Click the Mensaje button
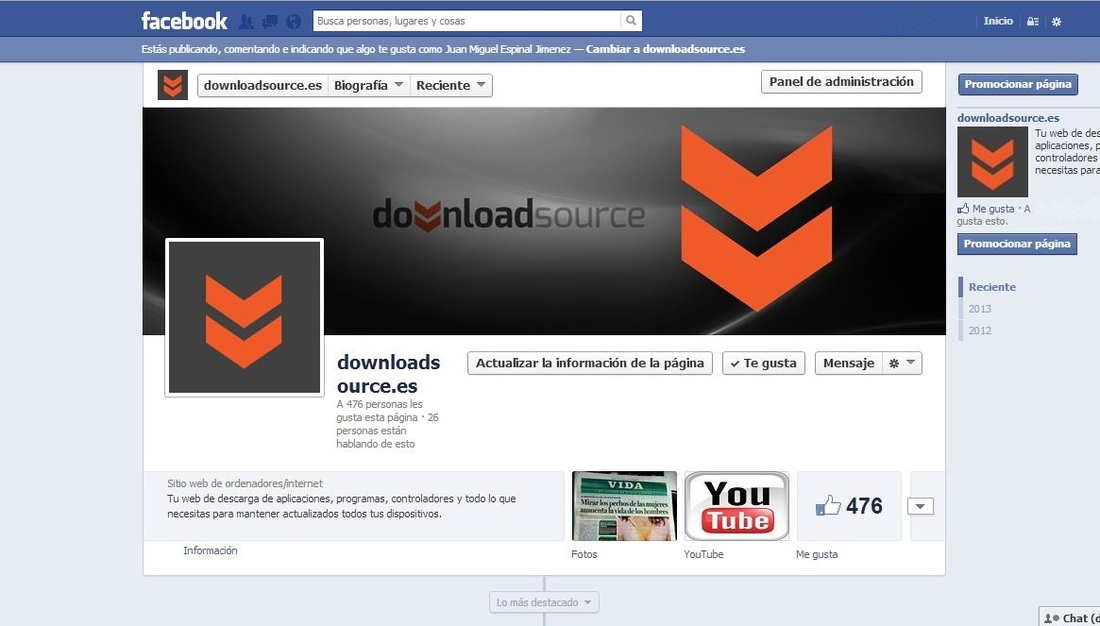Viewport: 1100px width, 626px height. click(848, 363)
